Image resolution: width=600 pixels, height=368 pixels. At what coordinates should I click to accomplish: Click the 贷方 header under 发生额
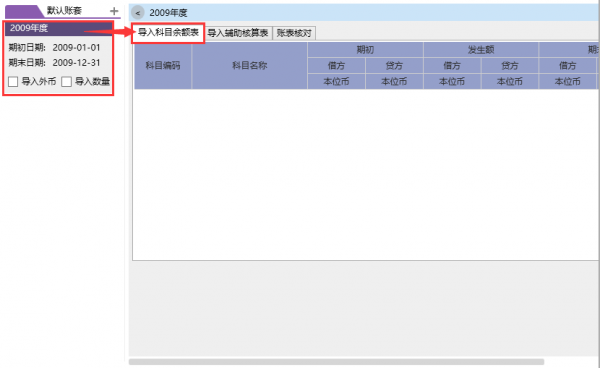[x=510, y=66]
